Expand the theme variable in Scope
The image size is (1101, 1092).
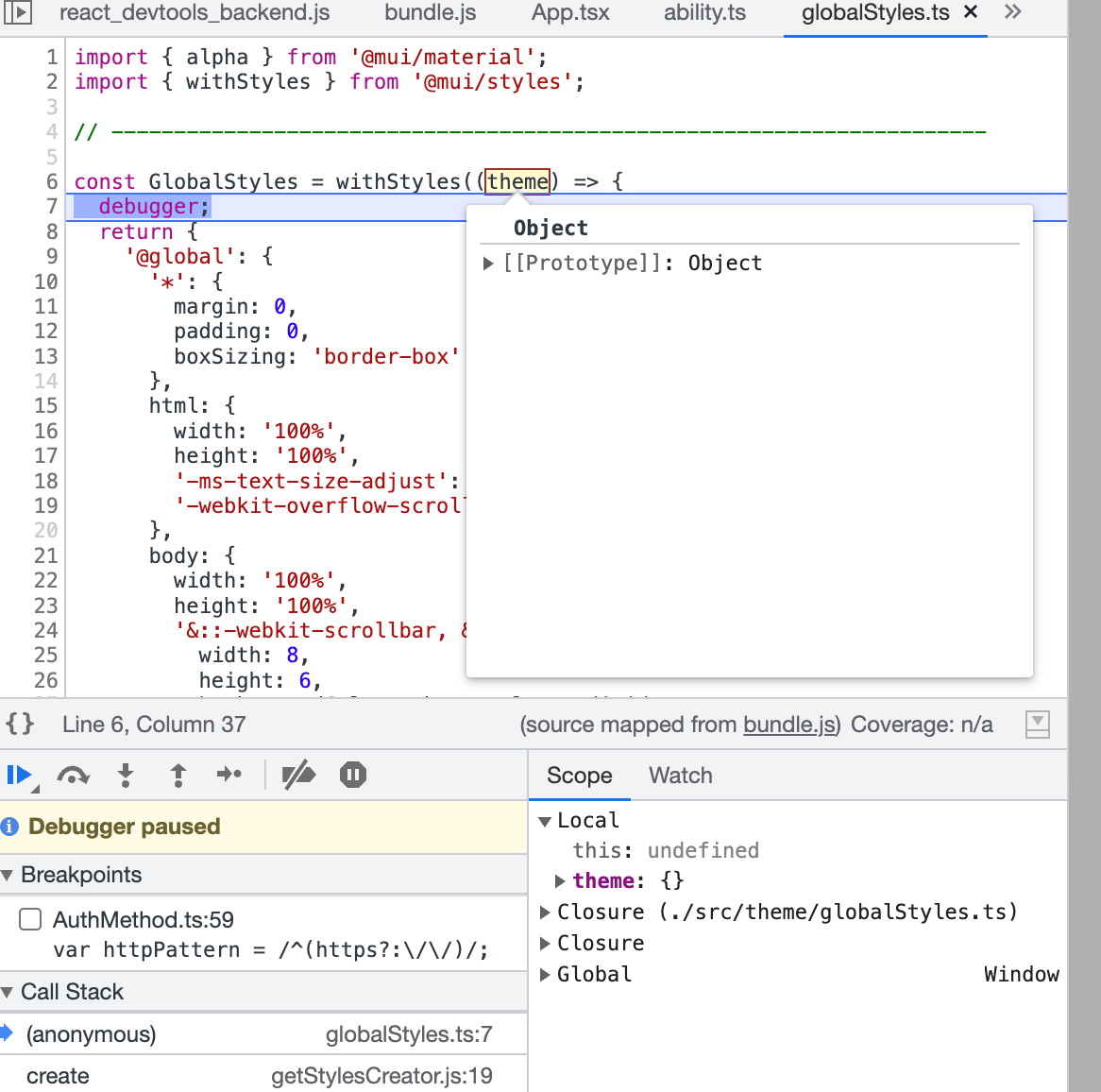coord(560,881)
